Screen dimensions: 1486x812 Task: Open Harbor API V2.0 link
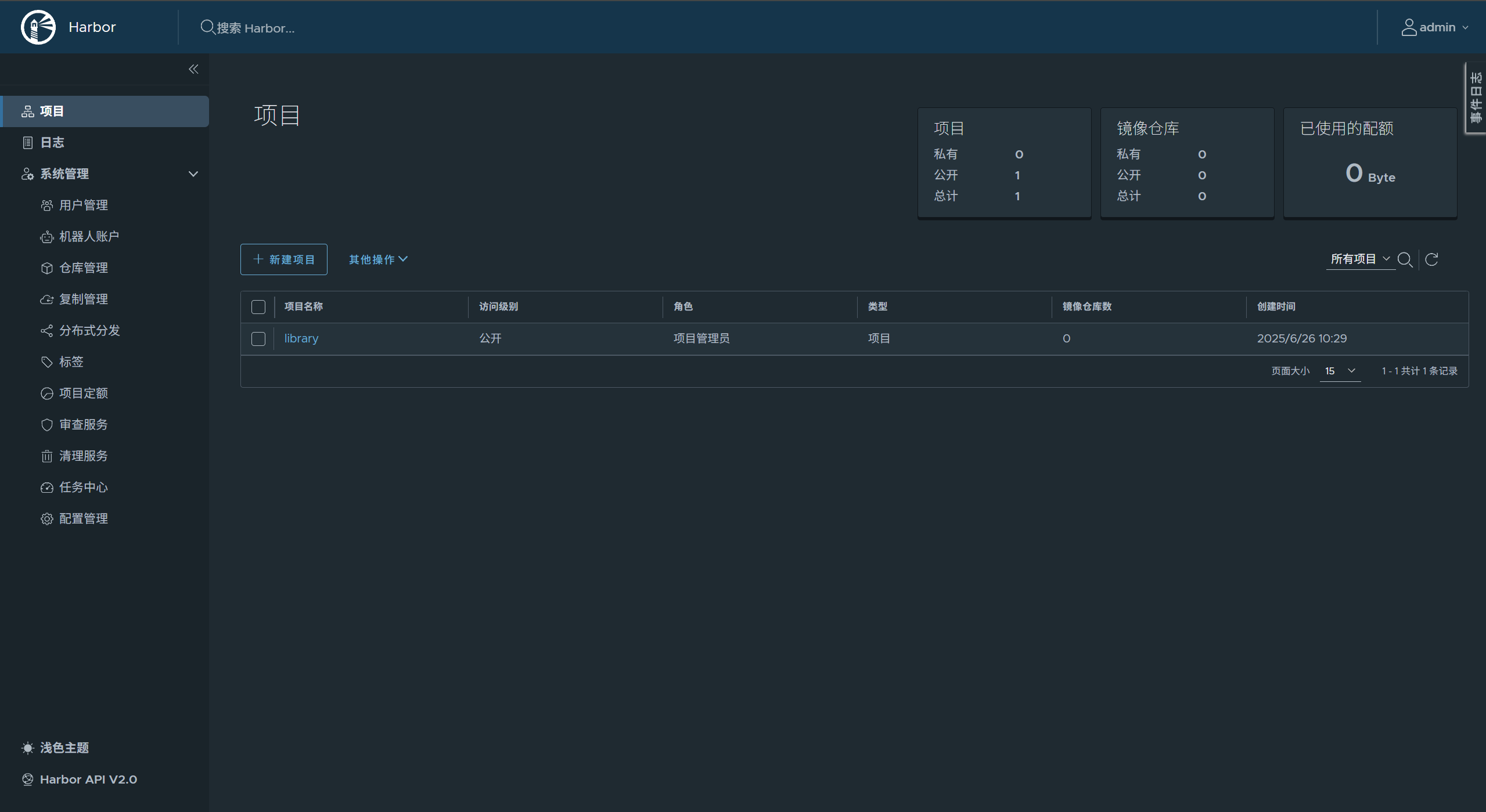coord(88,779)
